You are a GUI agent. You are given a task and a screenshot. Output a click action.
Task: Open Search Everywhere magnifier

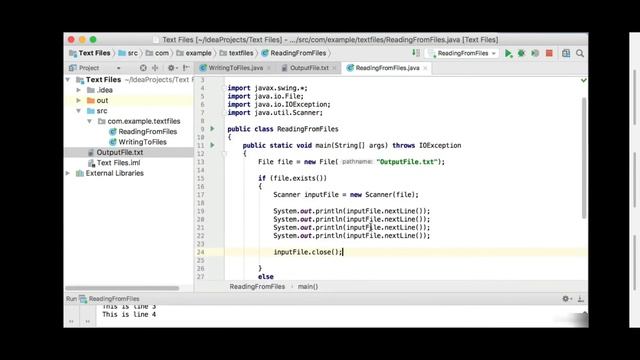click(580, 53)
